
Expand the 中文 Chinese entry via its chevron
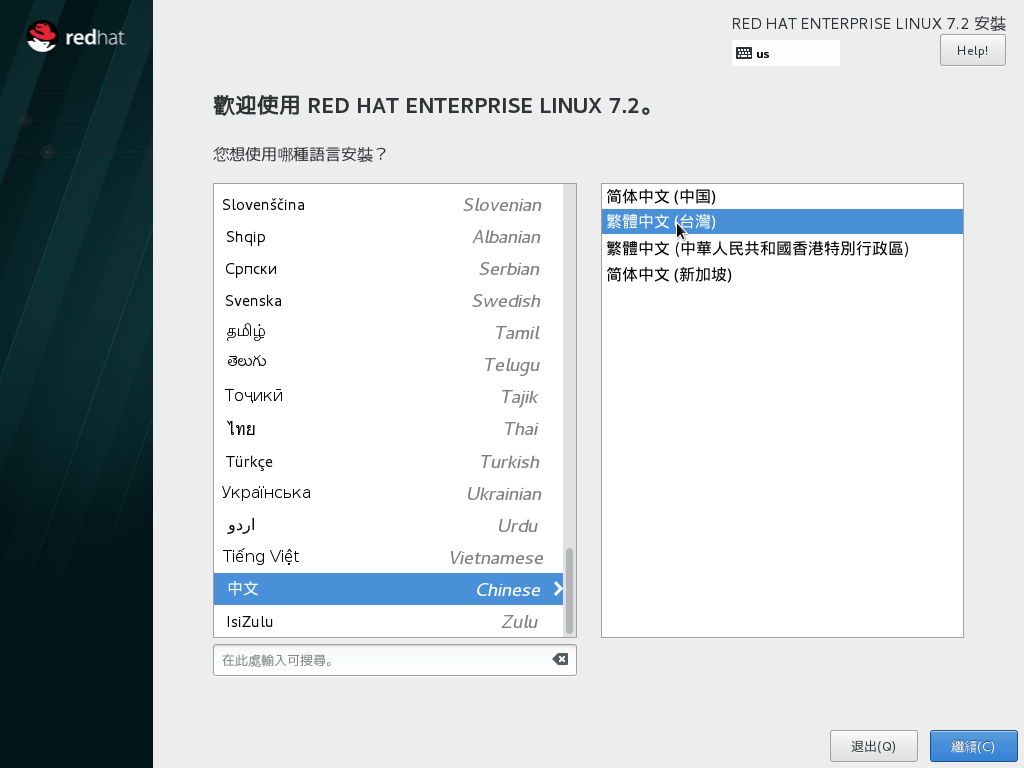pos(558,589)
